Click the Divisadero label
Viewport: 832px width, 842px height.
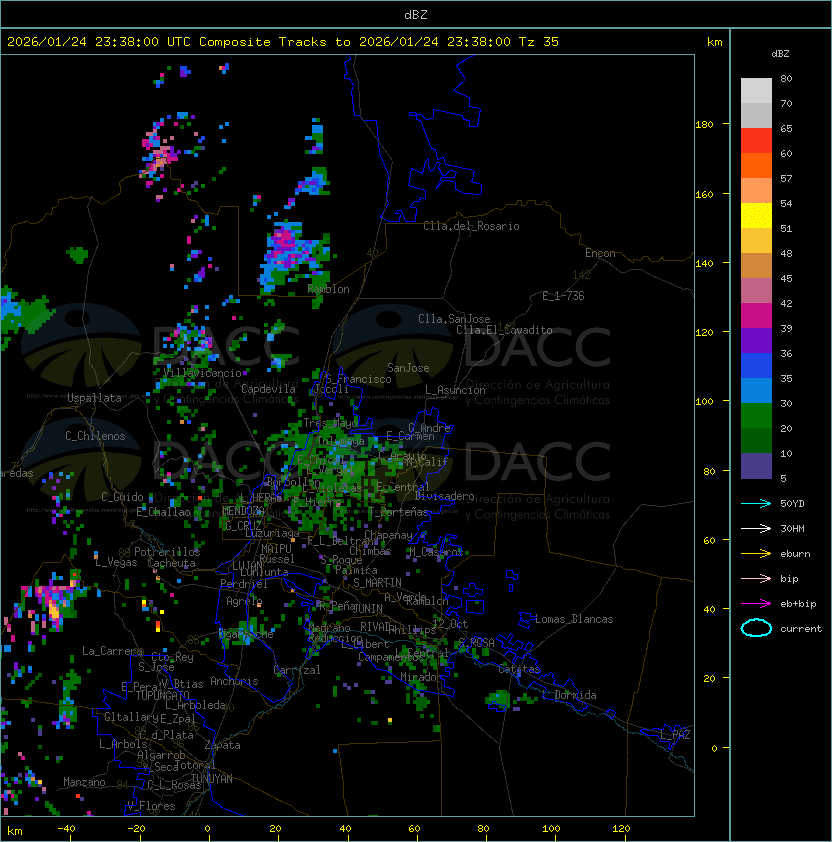445,496
